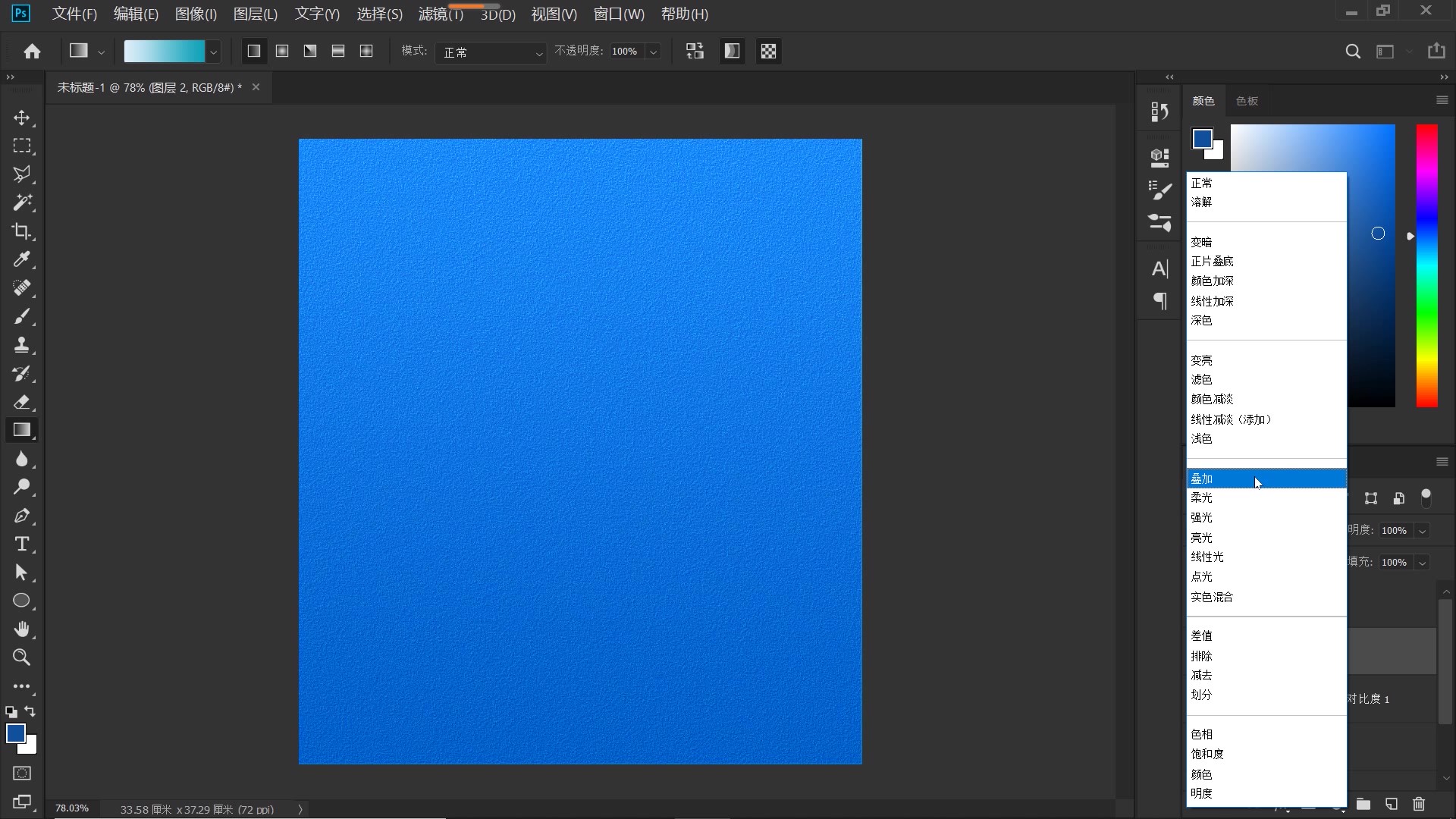
Task: Toggle the dither option button
Action: coord(732,51)
